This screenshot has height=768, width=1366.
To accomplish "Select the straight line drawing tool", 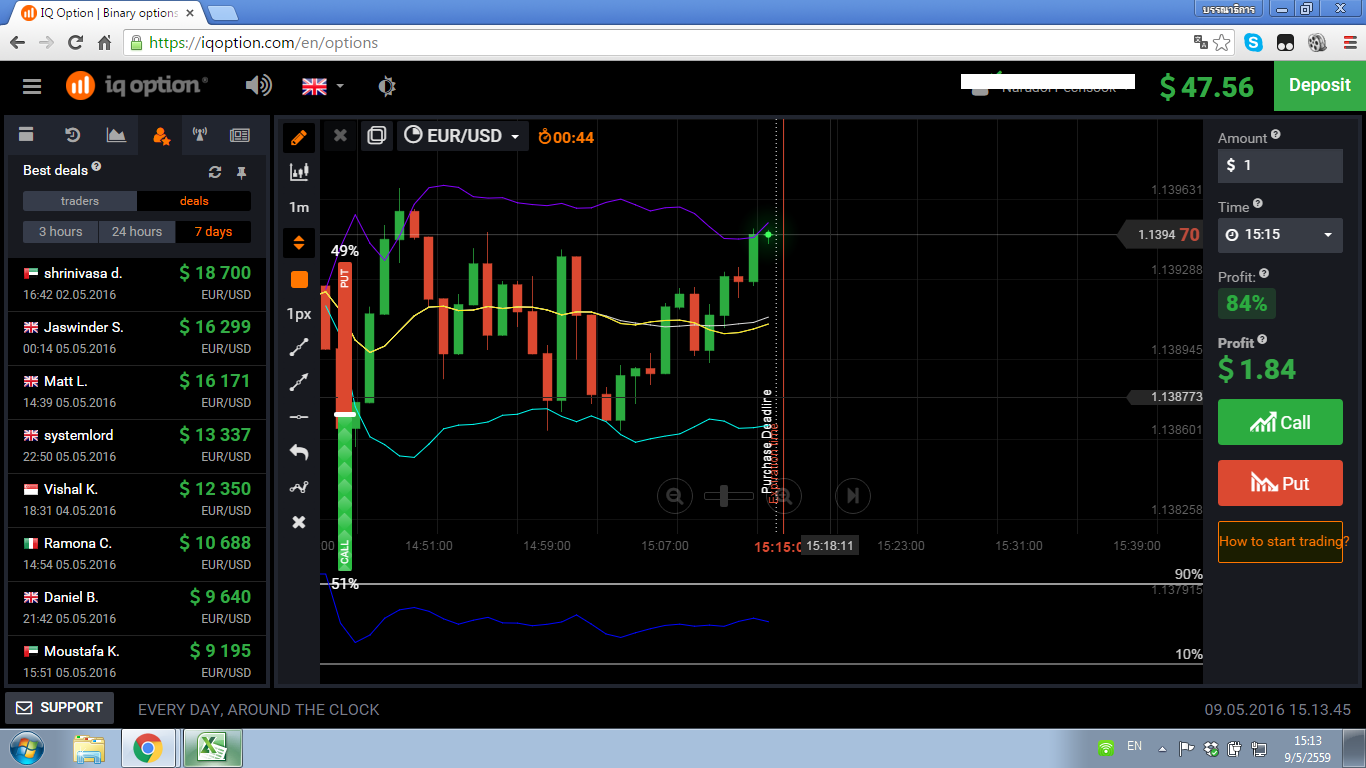I will pyautogui.click(x=299, y=348).
